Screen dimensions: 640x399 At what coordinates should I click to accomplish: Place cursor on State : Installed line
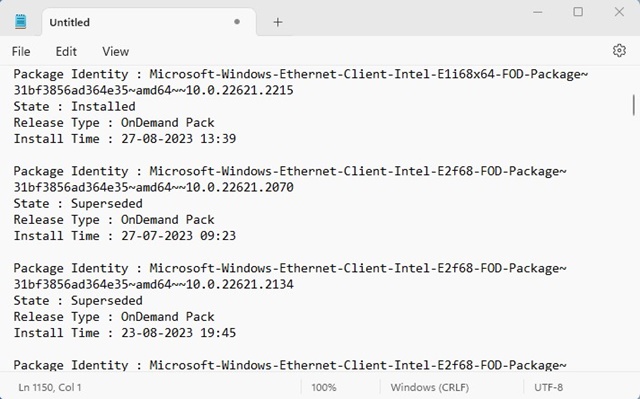point(74,106)
